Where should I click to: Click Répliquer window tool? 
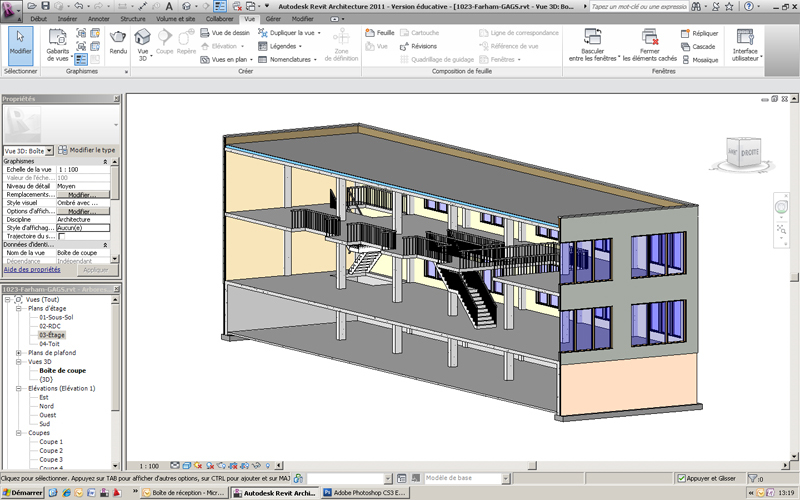pos(699,33)
